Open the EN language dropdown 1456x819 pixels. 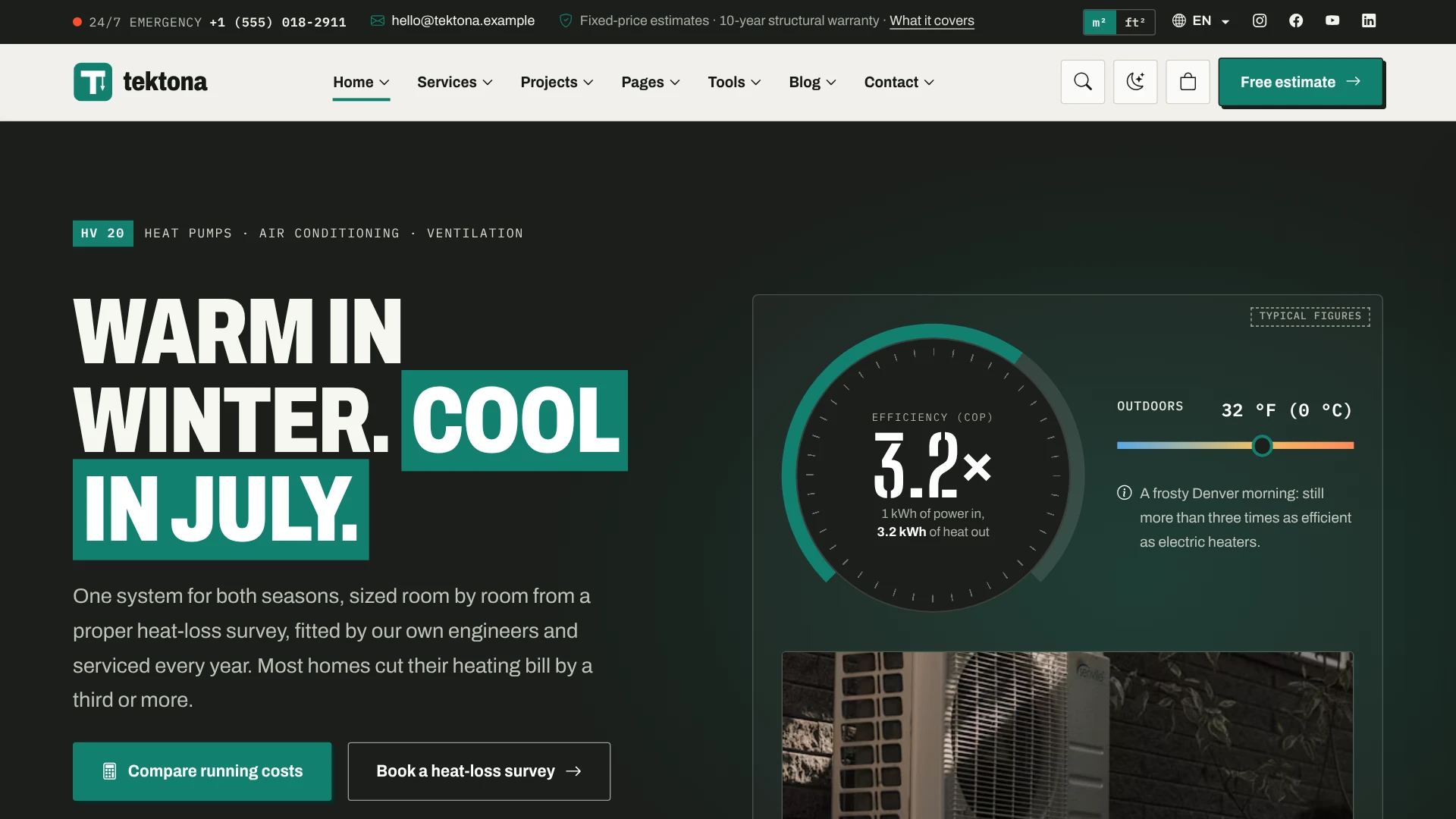tap(1201, 21)
